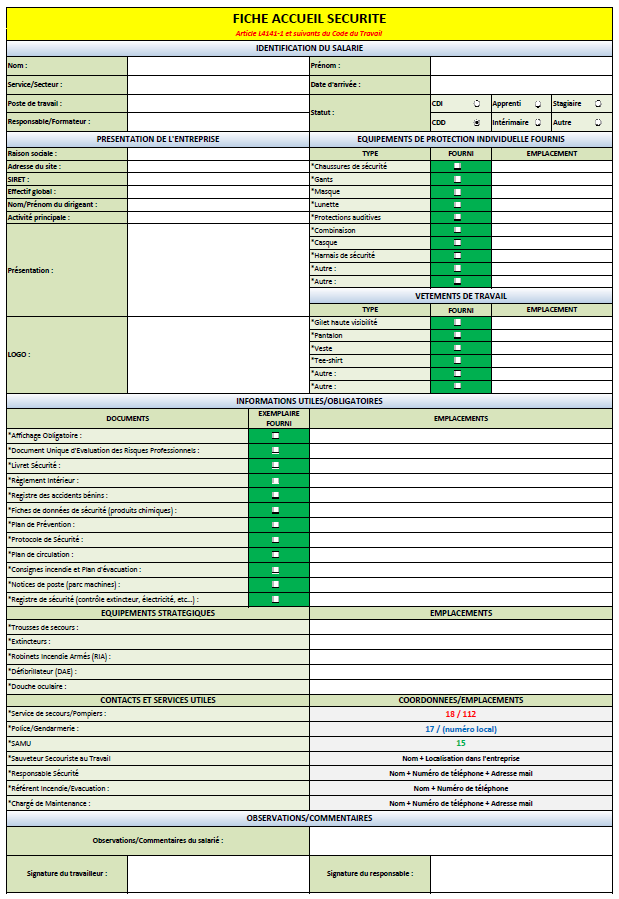The width and height of the screenshot is (619, 899).
Task: Check the Notices de poste checkbox
Action: [x=276, y=584]
